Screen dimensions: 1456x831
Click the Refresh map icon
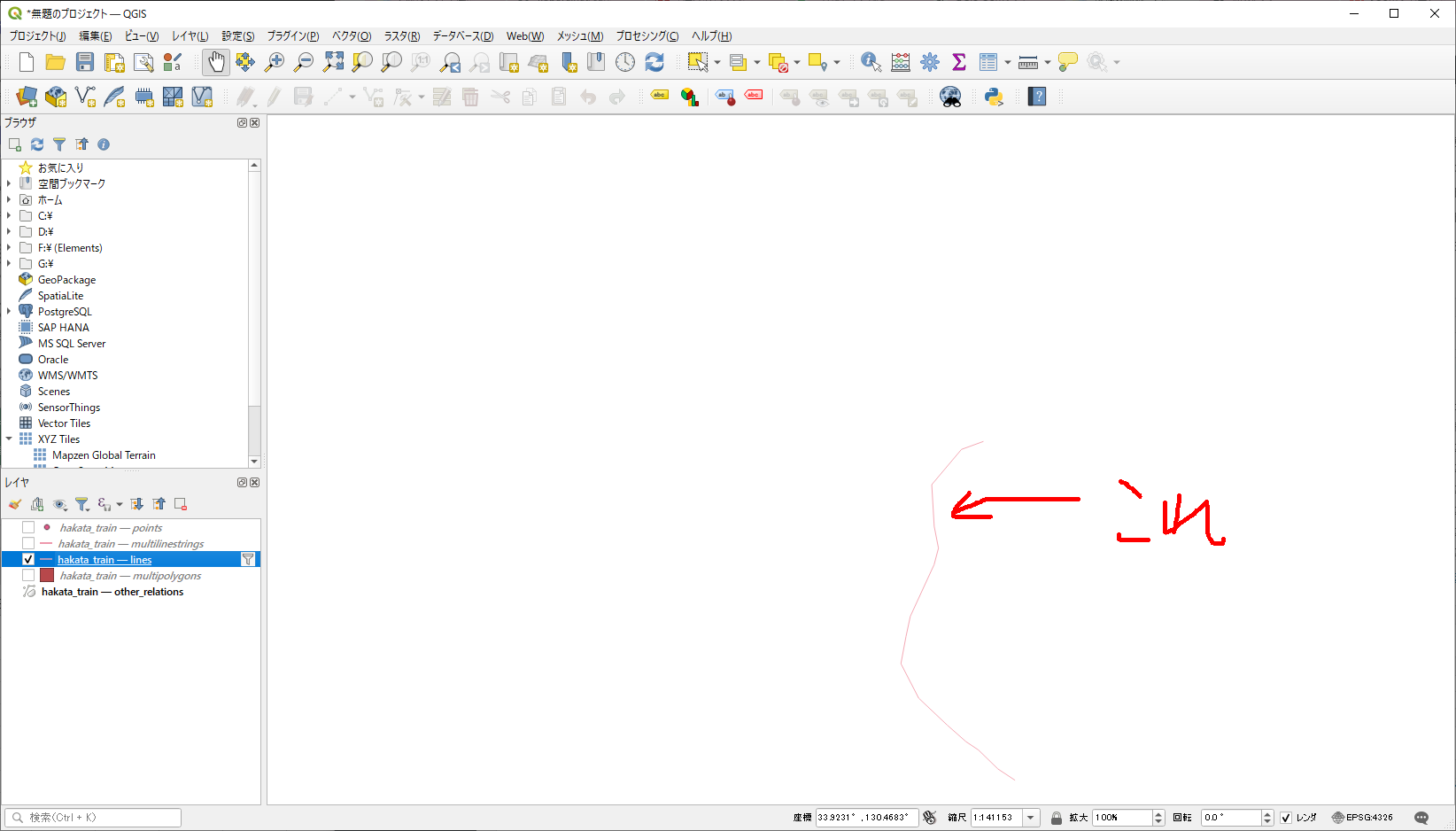click(654, 62)
